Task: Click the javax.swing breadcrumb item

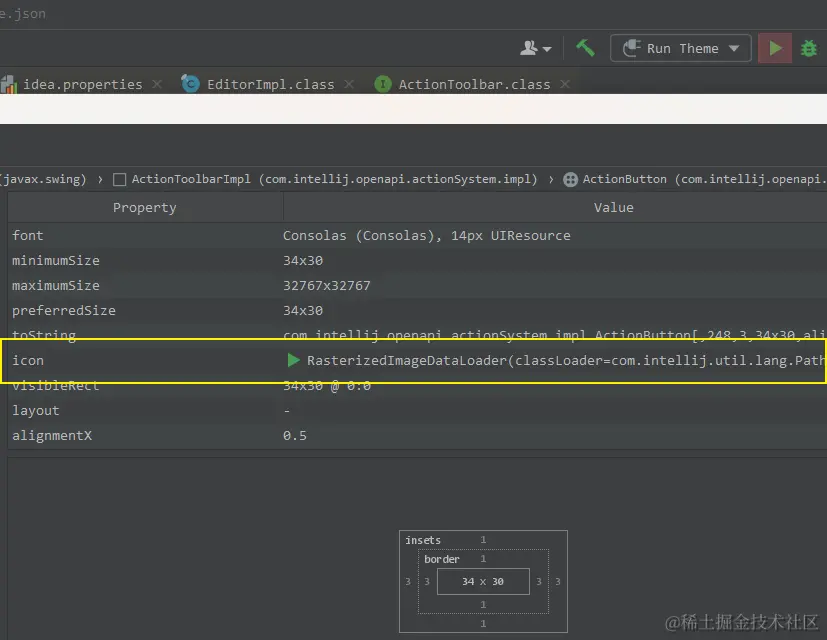Action: (x=43, y=179)
